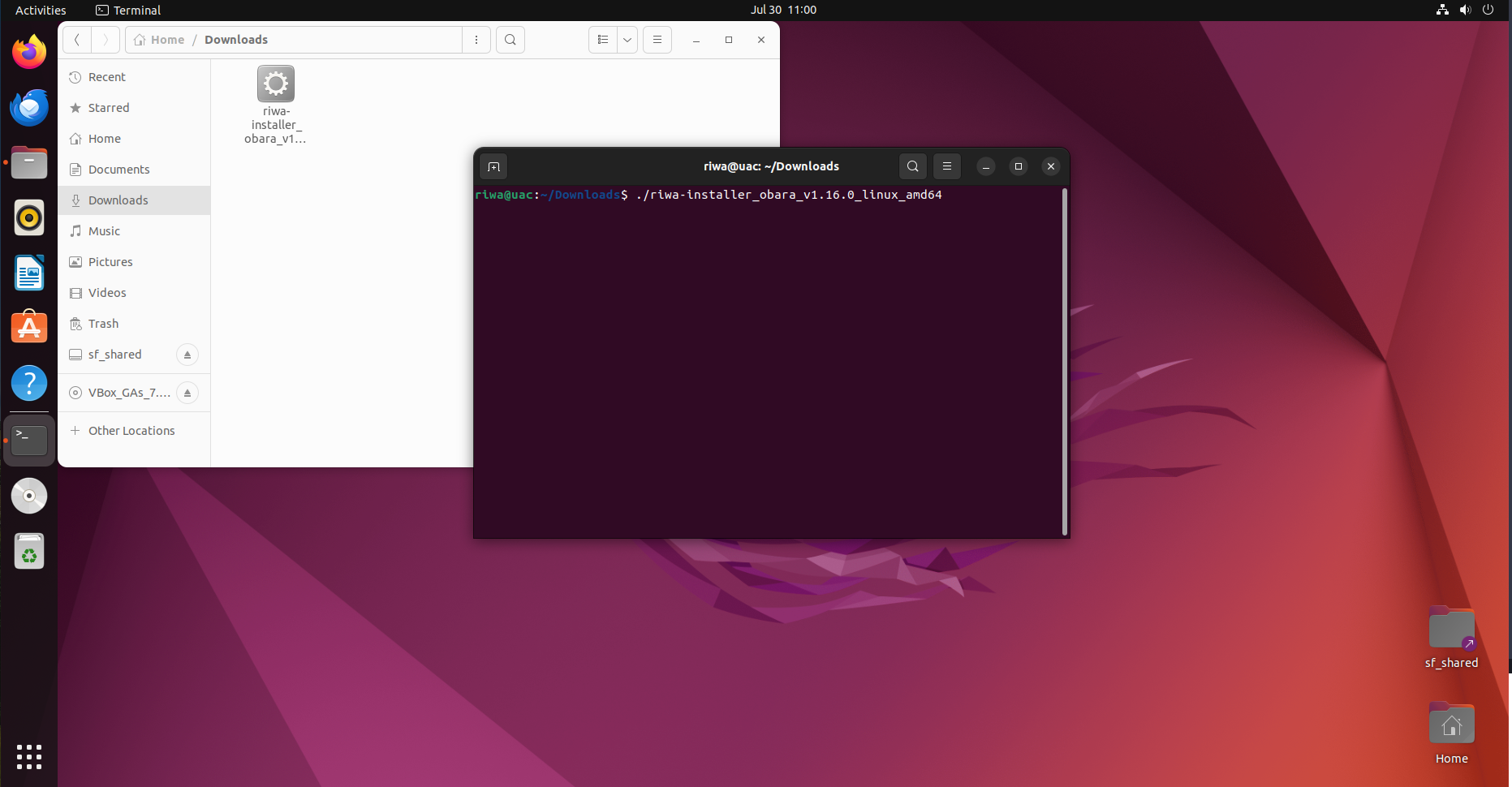Click the Terminal vertical scrollbar

[1065, 362]
